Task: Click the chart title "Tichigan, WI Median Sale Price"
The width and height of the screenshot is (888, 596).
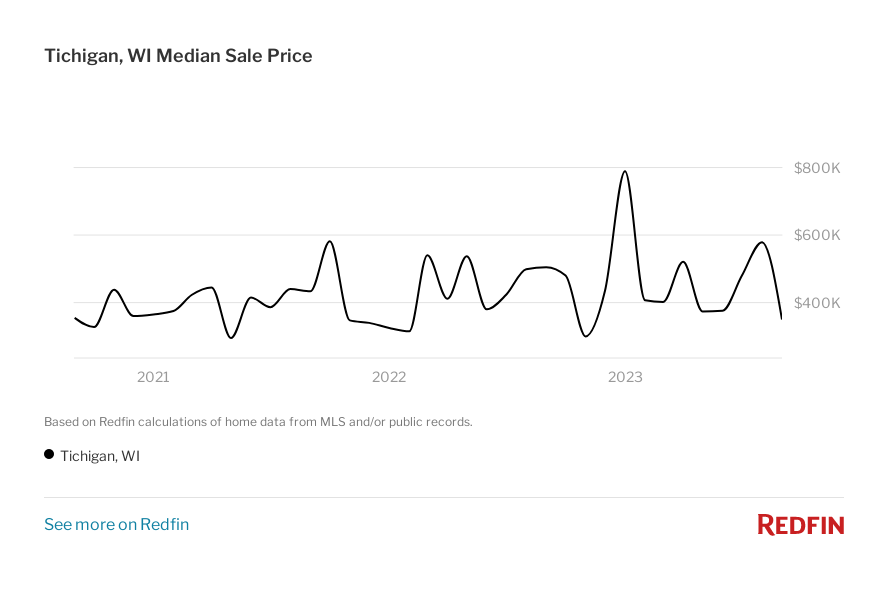Action: (178, 56)
